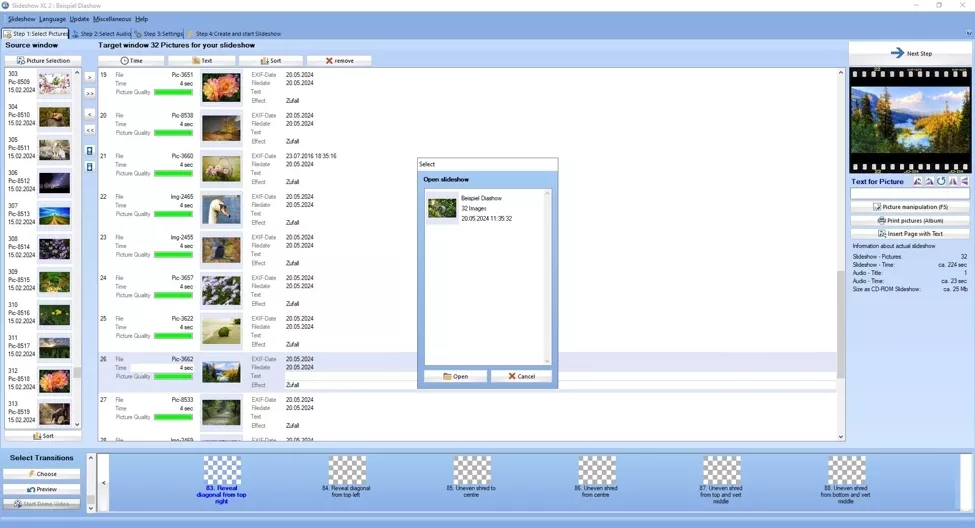Open the Miscellaneous menu
Image resolution: width=975 pixels, height=528 pixels.
112,19
